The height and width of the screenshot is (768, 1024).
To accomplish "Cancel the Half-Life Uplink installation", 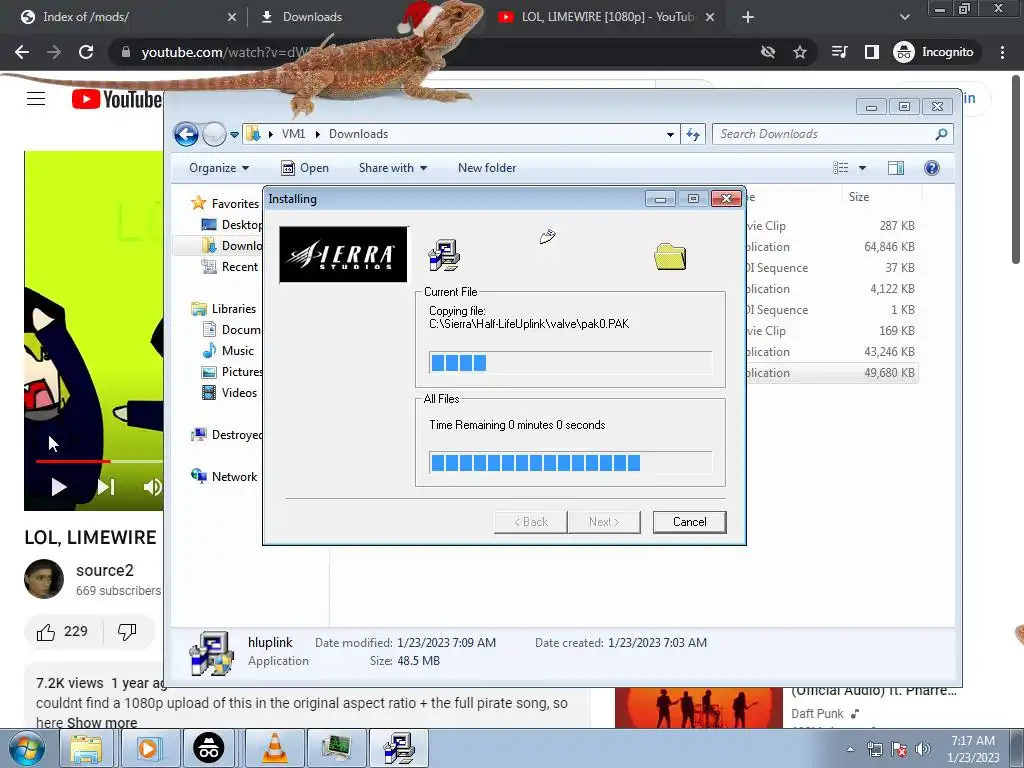I will 689,522.
